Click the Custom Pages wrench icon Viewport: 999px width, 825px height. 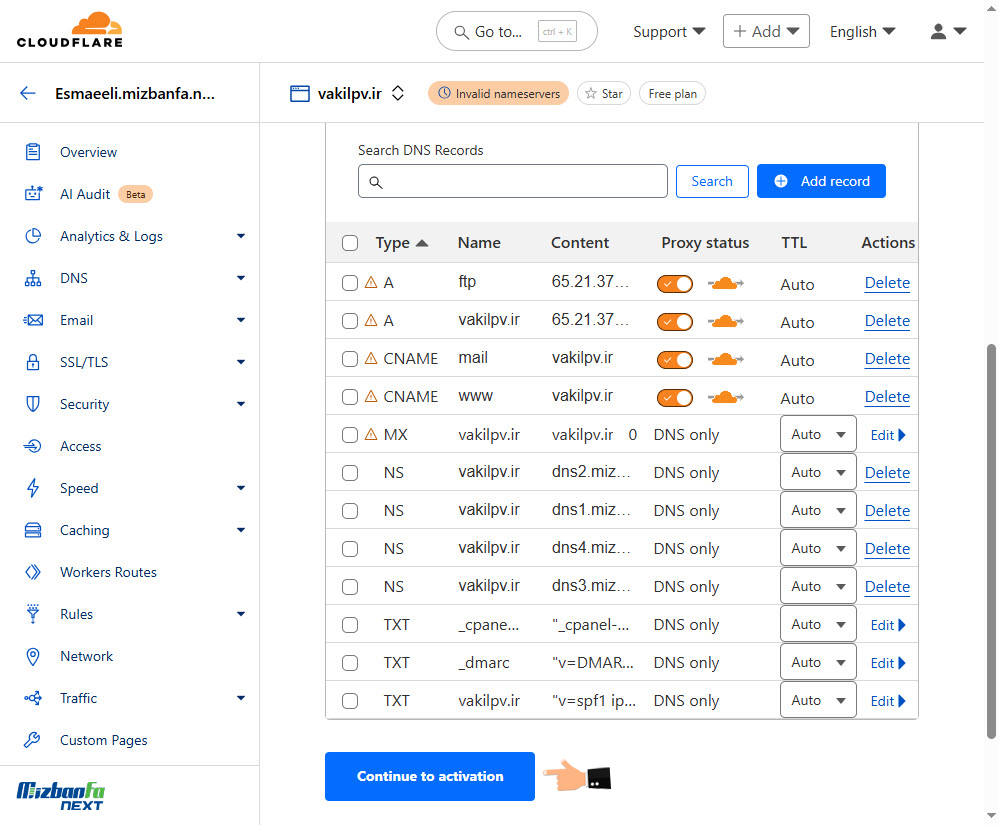(32, 740)
